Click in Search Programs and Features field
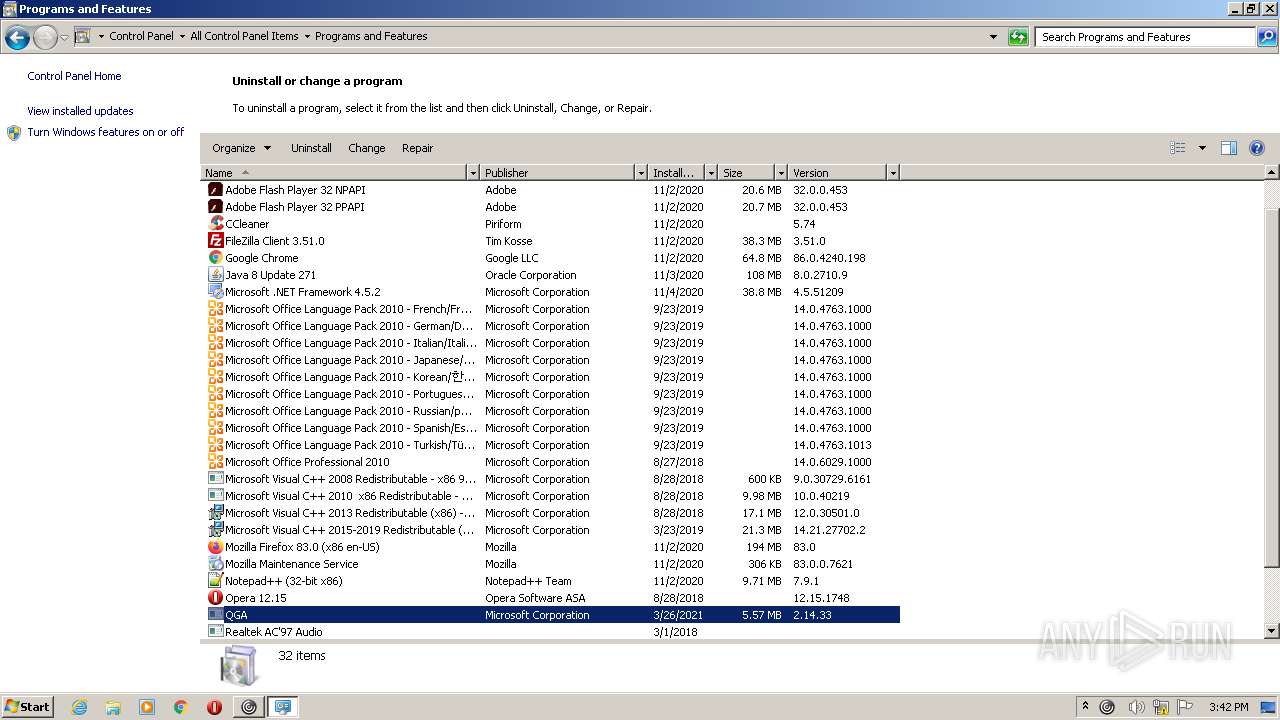Viewport: 1280px width, 720px height. [x=1145, y=37]
